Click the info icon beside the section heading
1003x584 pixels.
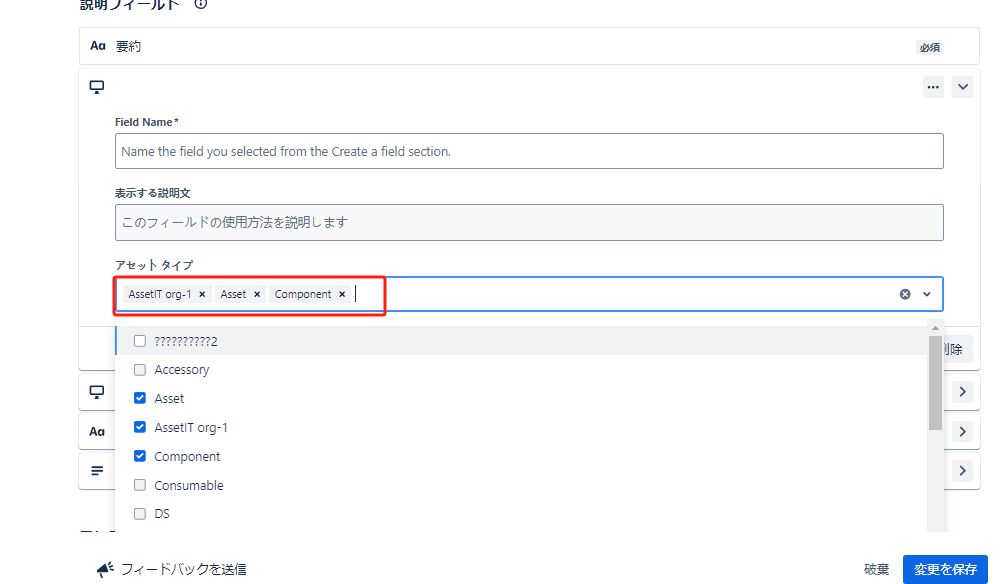click(x=201, y=4)
